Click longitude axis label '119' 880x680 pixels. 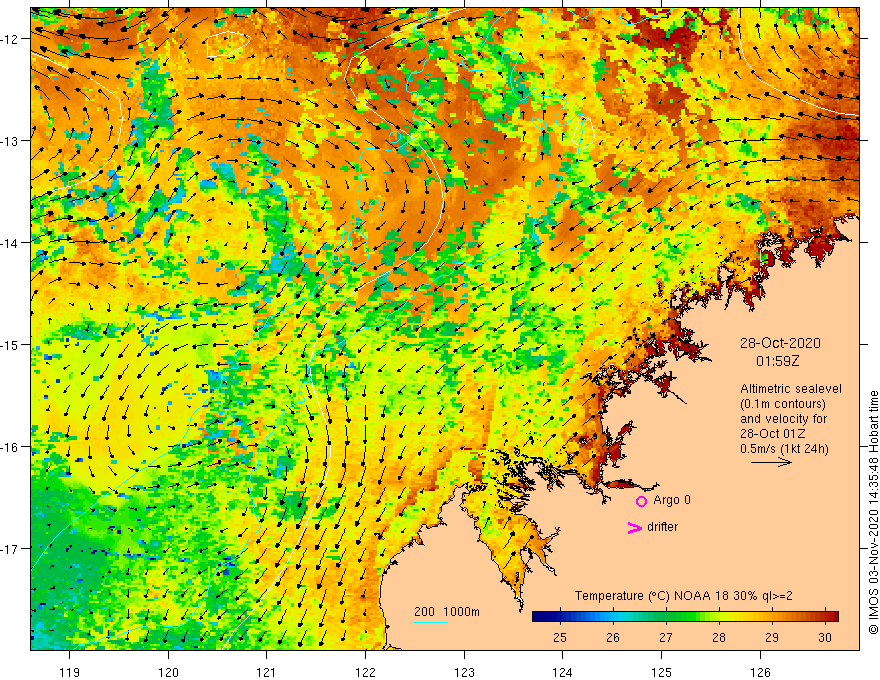click(70, 672)
